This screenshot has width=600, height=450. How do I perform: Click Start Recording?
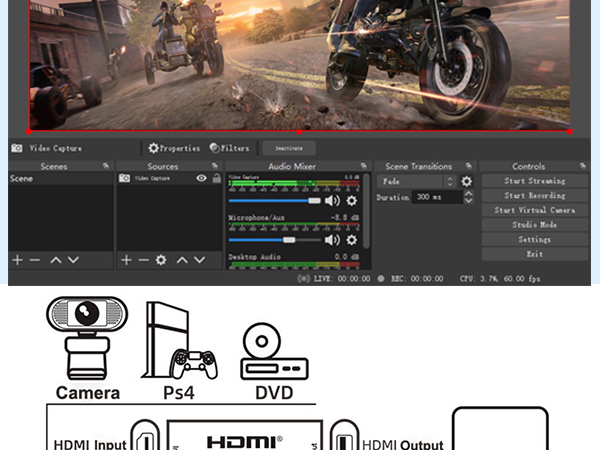(535, 196)
